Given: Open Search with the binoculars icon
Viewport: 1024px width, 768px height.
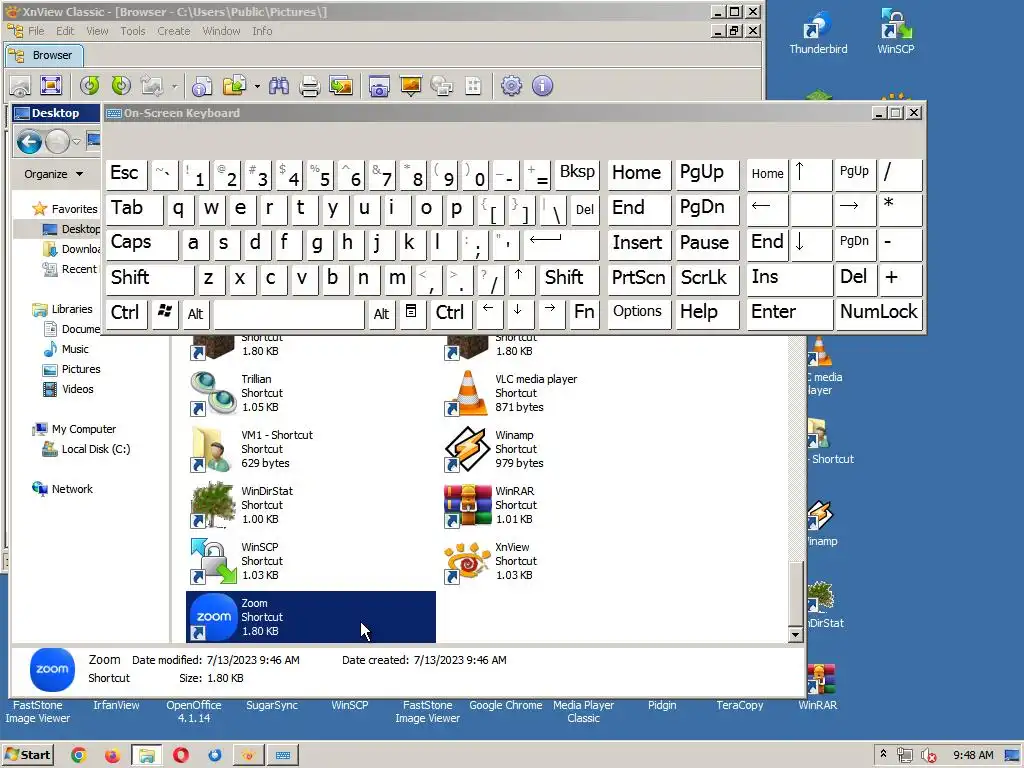Looking at the screenshot, I should point(279,86).
